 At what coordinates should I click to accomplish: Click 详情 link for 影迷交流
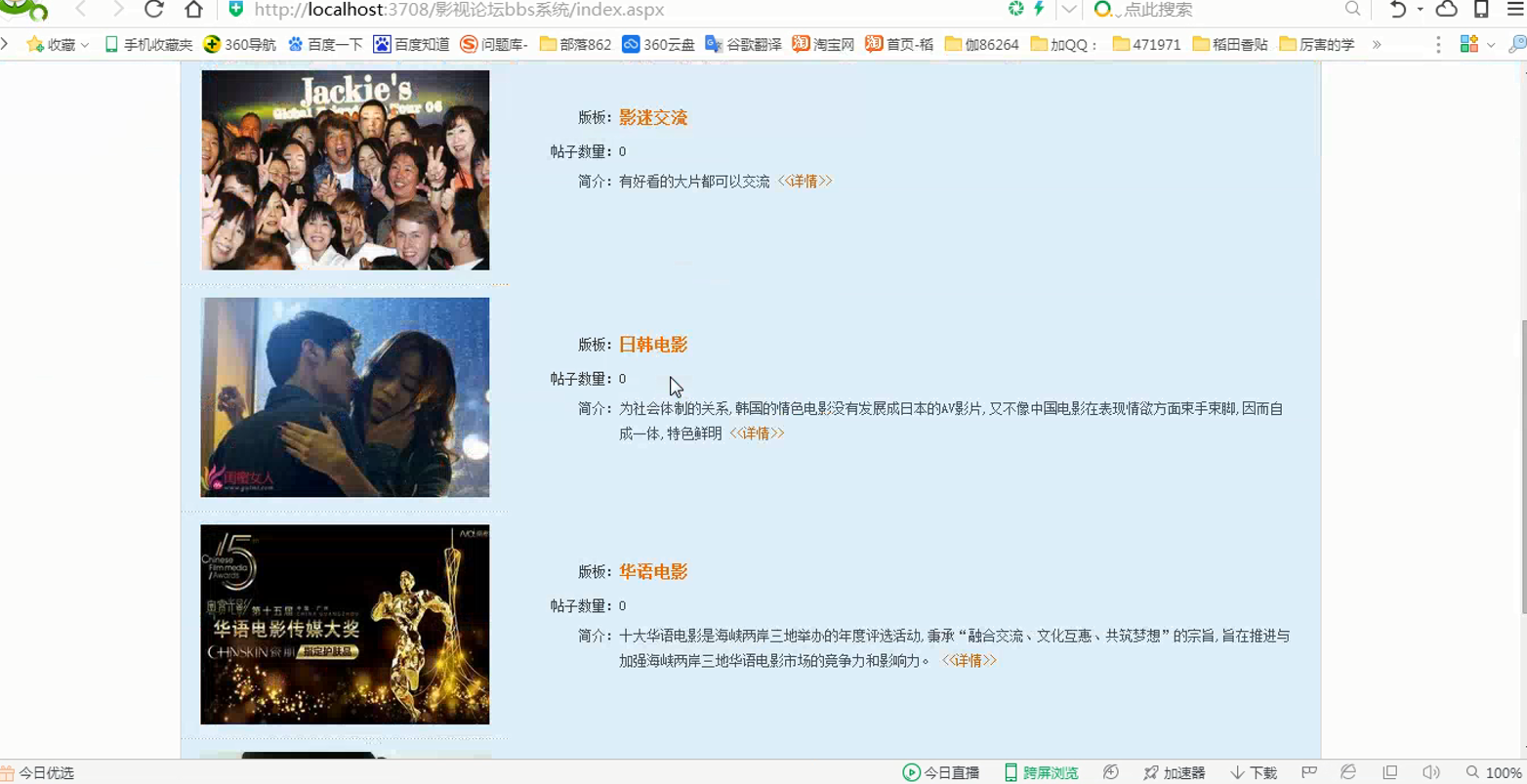(805, 182)
